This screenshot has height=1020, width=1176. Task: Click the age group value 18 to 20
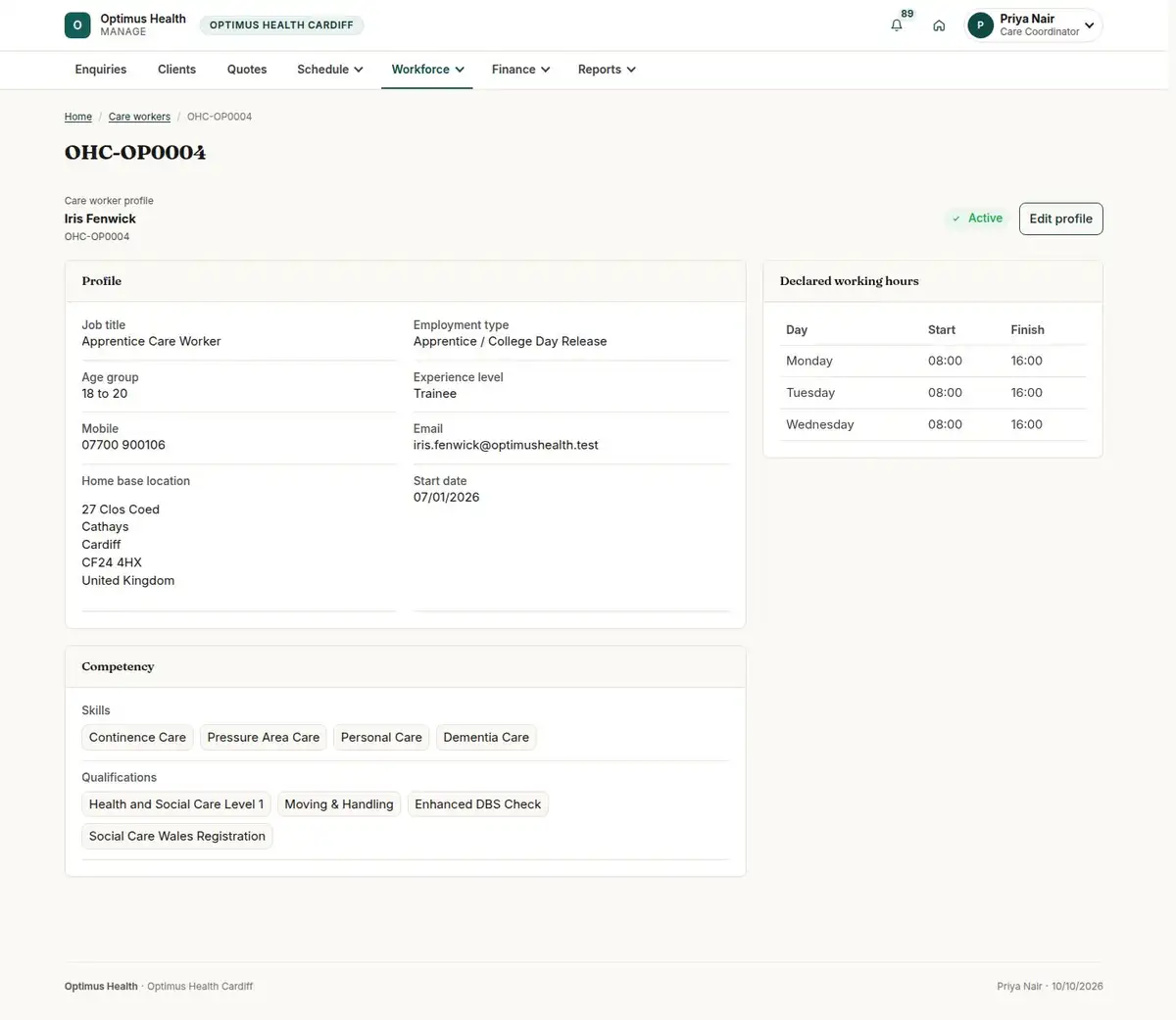click(105, 393)
